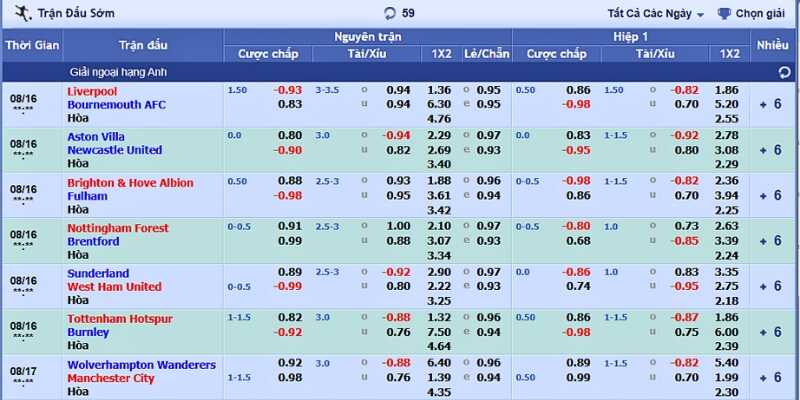Viewport: 800px width, 400px height.
Task: Select the Bournemouth AFC team name
Action: click(x=117, y=105)
